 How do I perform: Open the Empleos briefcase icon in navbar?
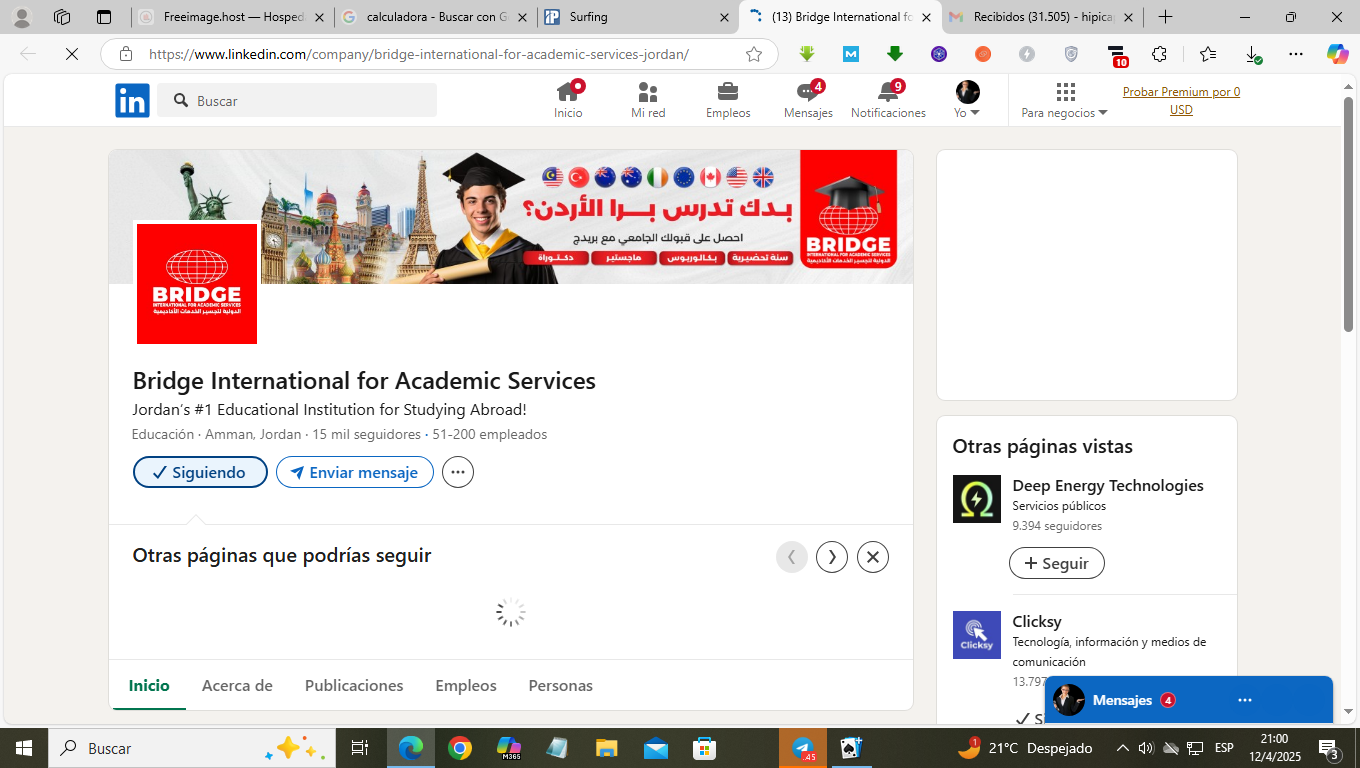728,100
